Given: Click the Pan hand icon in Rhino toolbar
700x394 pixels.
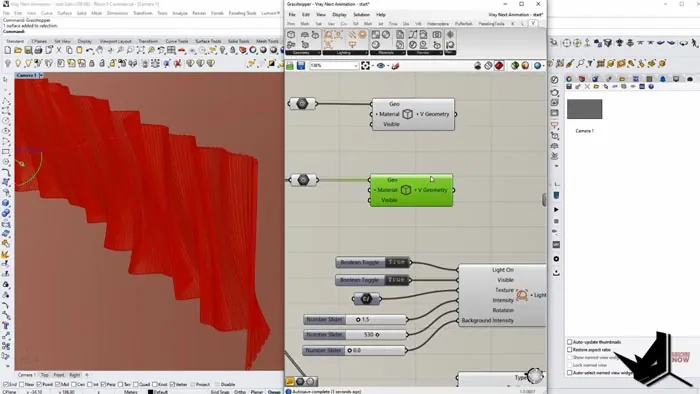Looking at the screenshot, I should coord(100,50).
